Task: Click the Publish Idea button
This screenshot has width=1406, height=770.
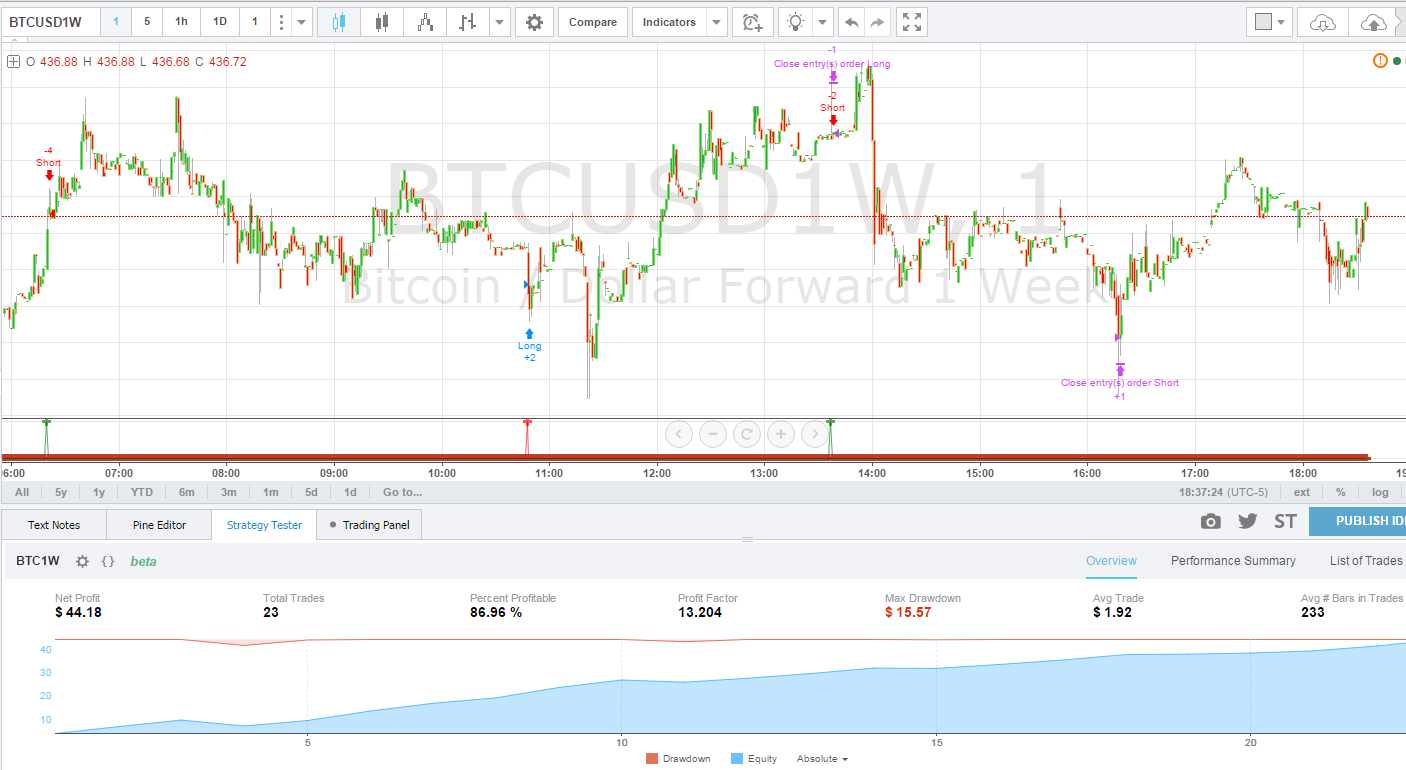Action: pyautogui.click(x=1358, y=521)
